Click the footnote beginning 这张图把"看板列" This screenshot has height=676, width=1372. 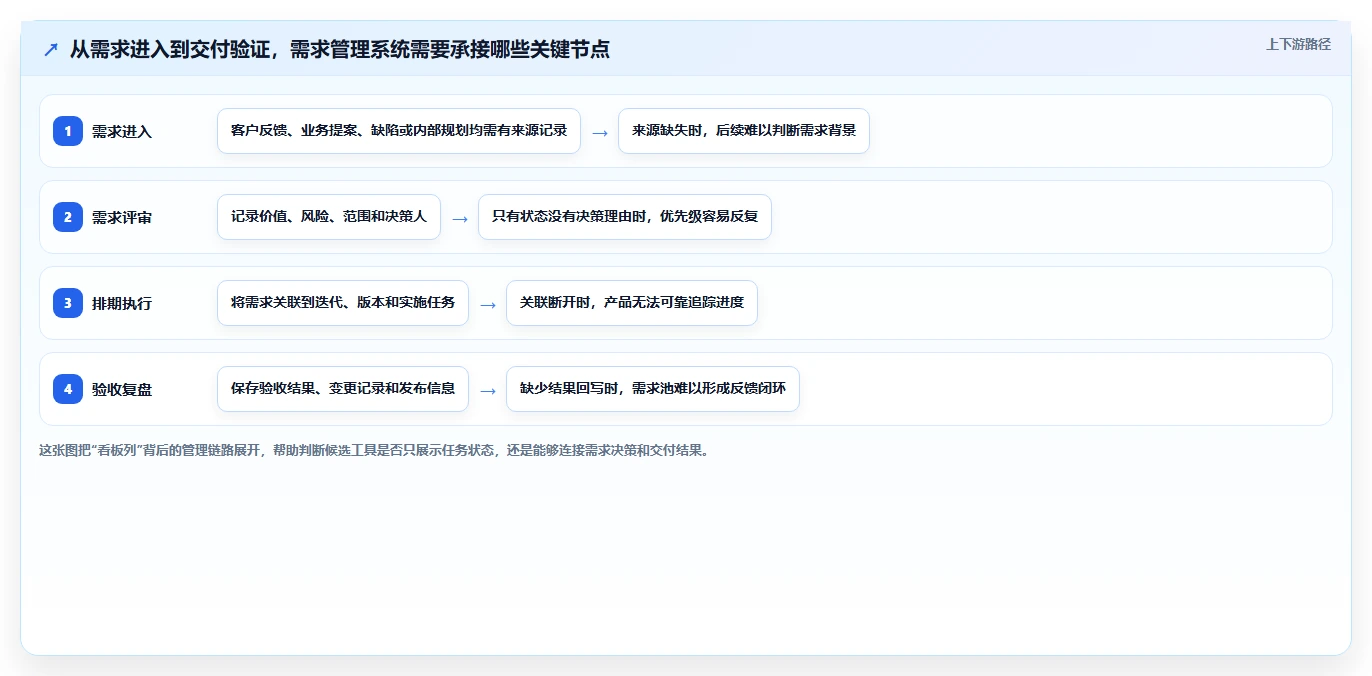(376, 450)
